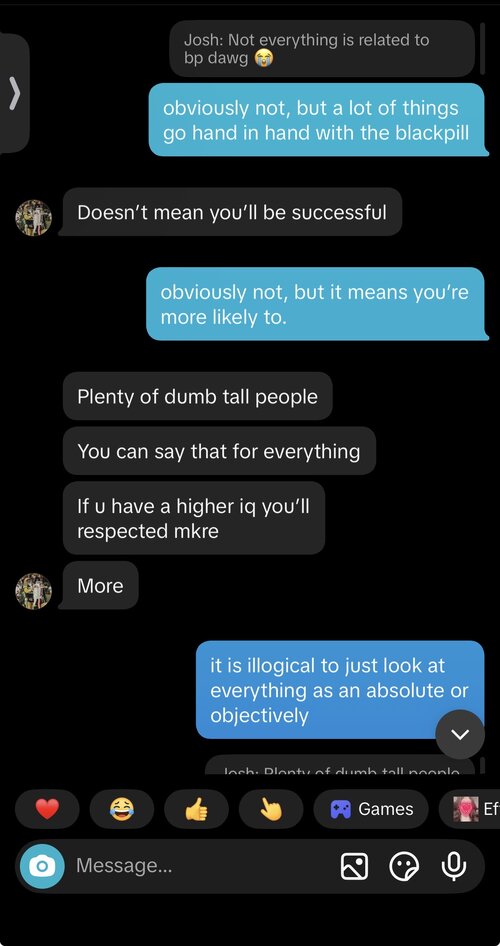Expand the side panel chevron handle
This screenshot has height=946, width=500.
pyautogui.click(x=14, y=94)
